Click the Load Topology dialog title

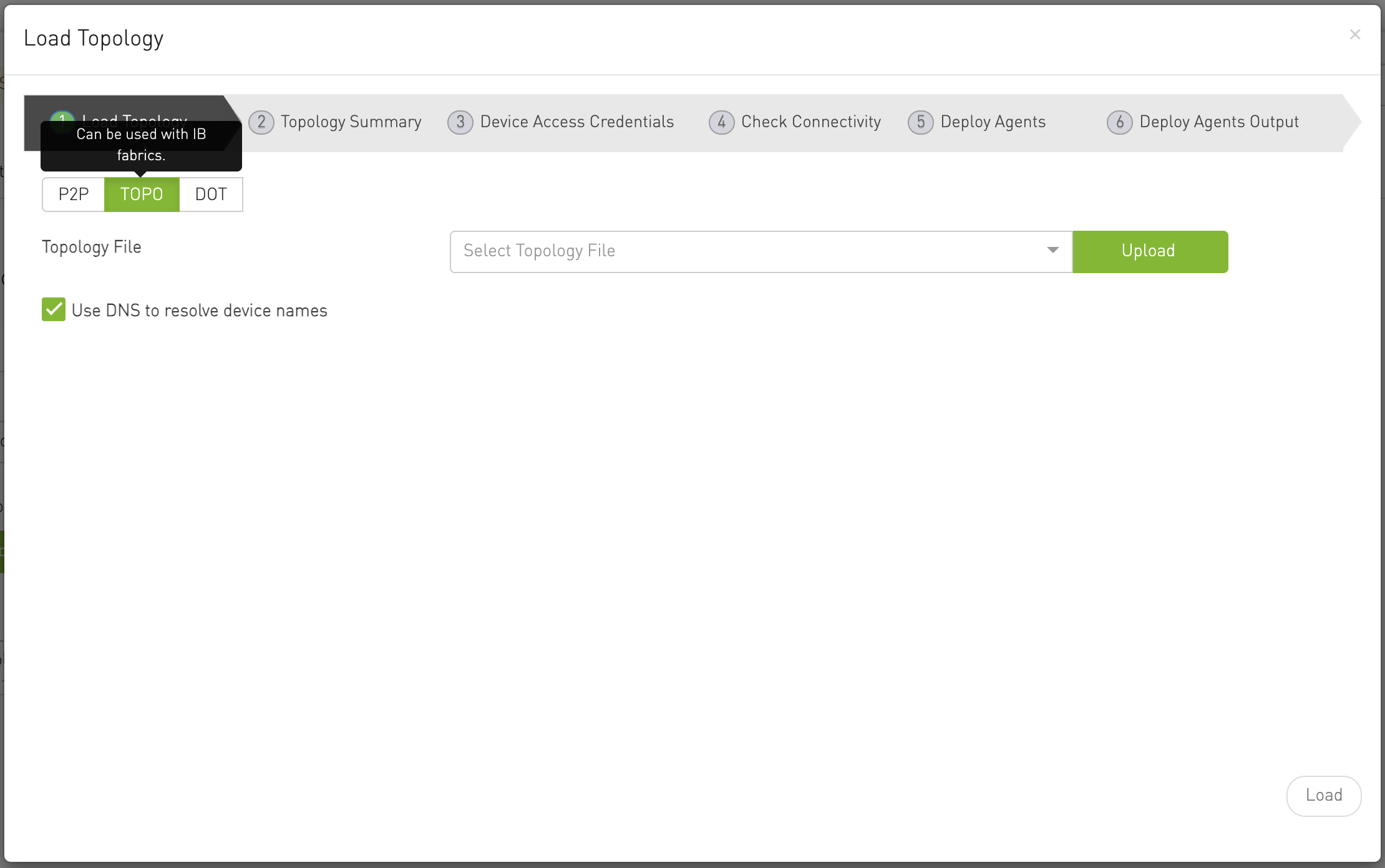(94, 39)
